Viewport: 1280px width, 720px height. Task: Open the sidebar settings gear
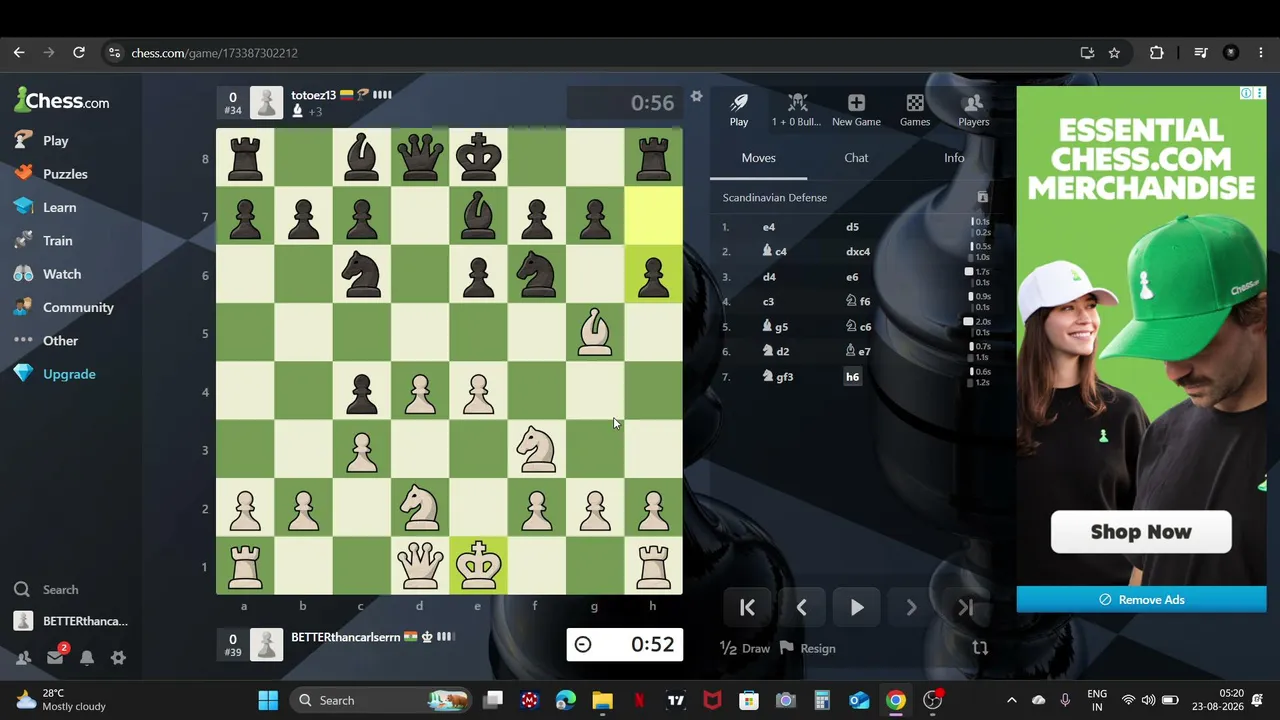(118, 658)
